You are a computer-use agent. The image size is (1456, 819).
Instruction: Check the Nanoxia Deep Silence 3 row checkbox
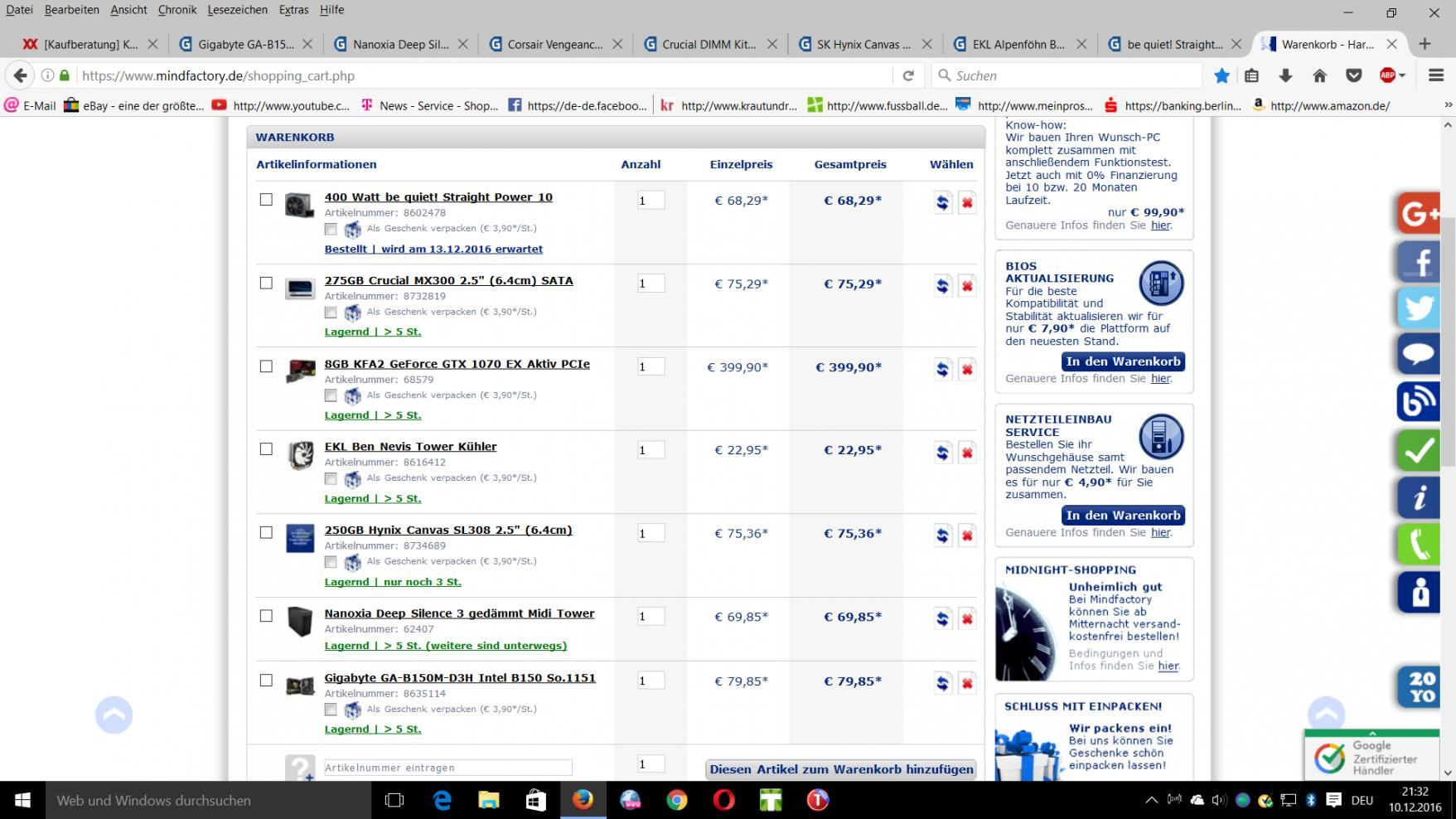(266, 615)
